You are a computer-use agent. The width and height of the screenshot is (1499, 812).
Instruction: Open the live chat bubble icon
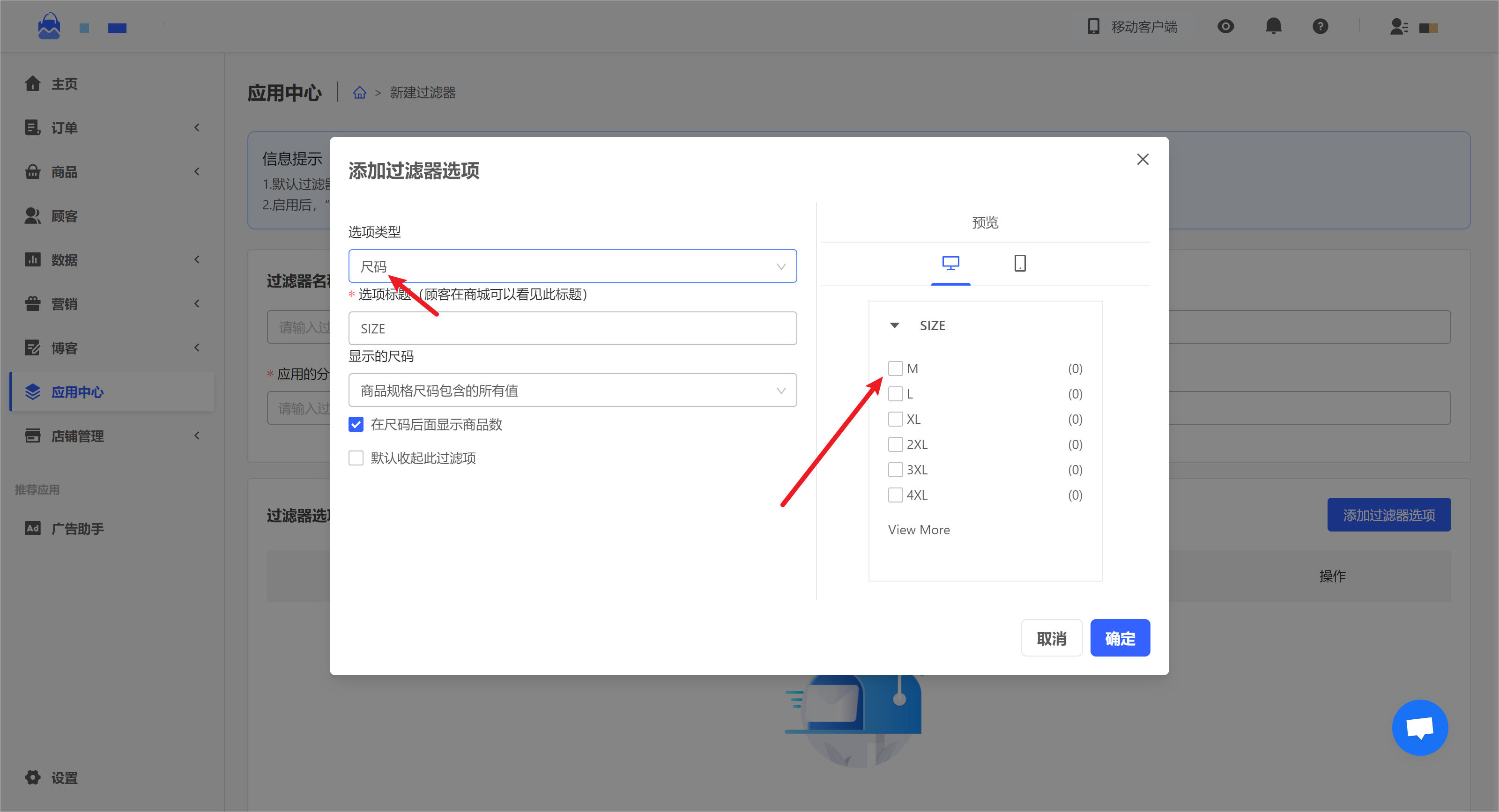[1419, 727]
